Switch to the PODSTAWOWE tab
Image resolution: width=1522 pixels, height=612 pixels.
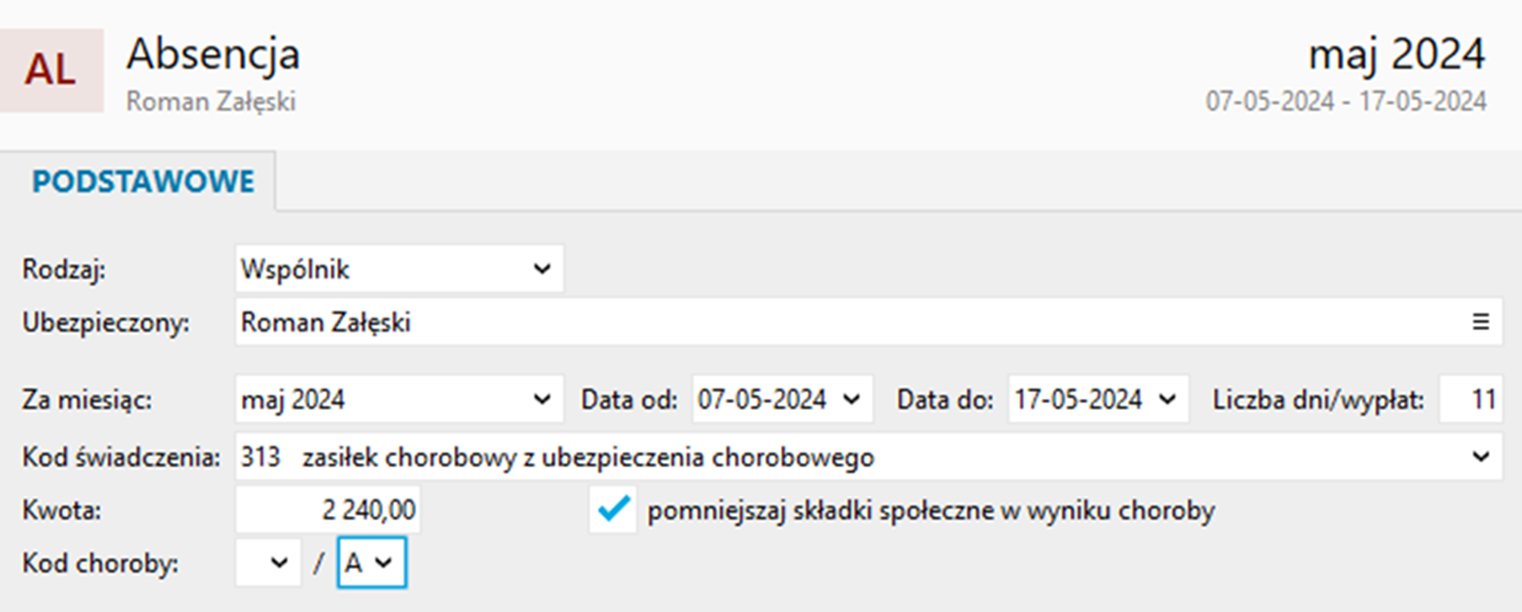coord(142,182)
